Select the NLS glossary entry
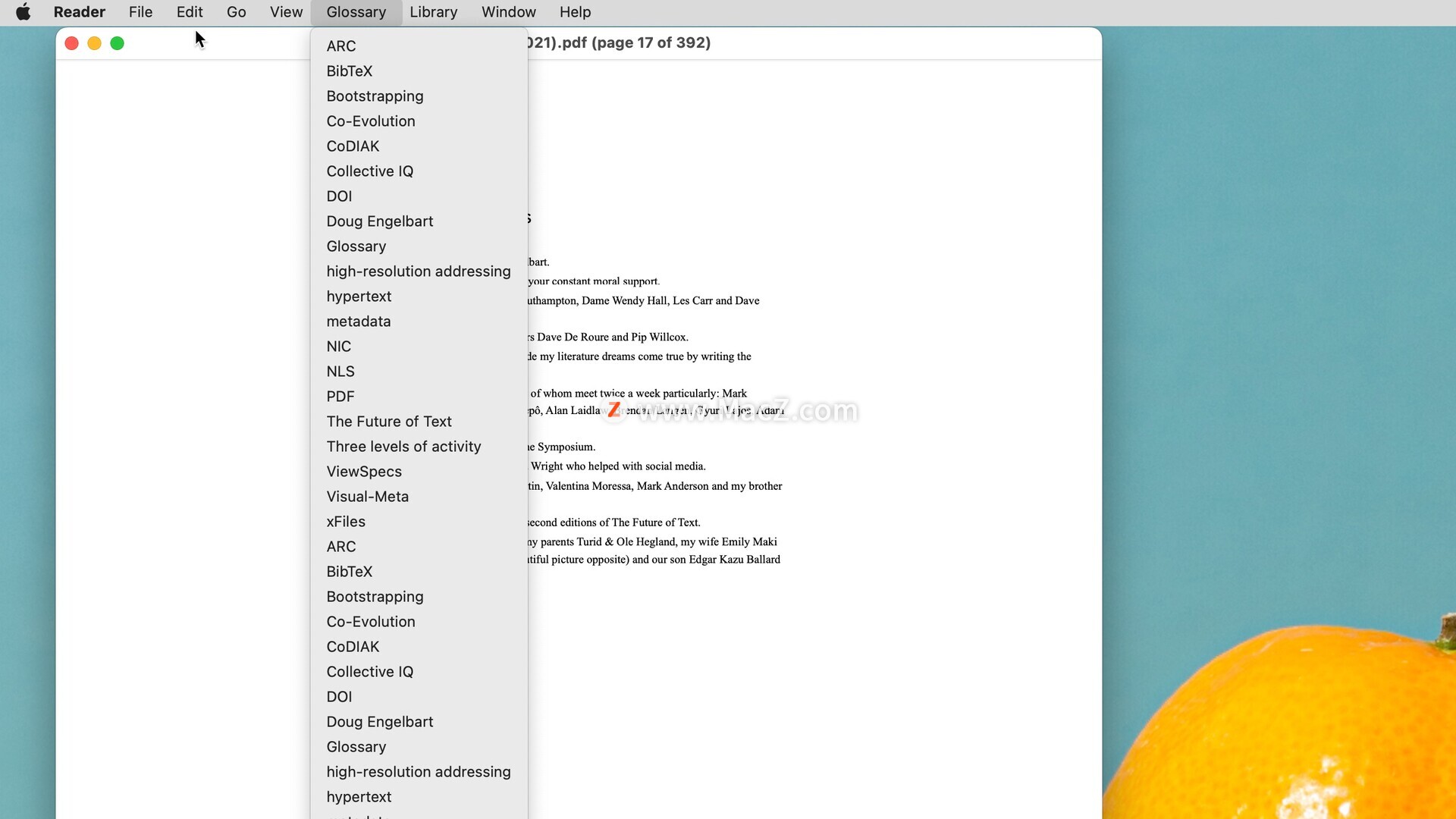Viewport: 1456px width, 819px height. [x=419, y=372]
